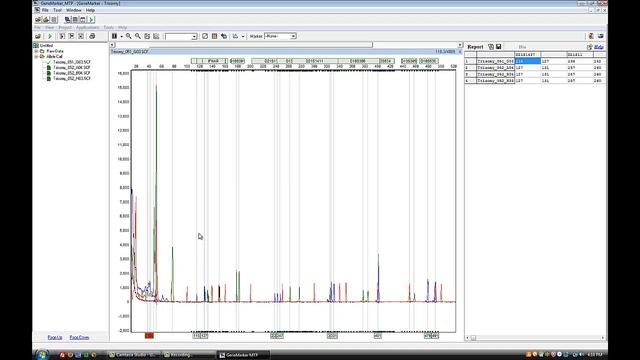Click the Trisomy_052_B04 row name in report table
640x360 pixels.
click(x=496, y=74)
